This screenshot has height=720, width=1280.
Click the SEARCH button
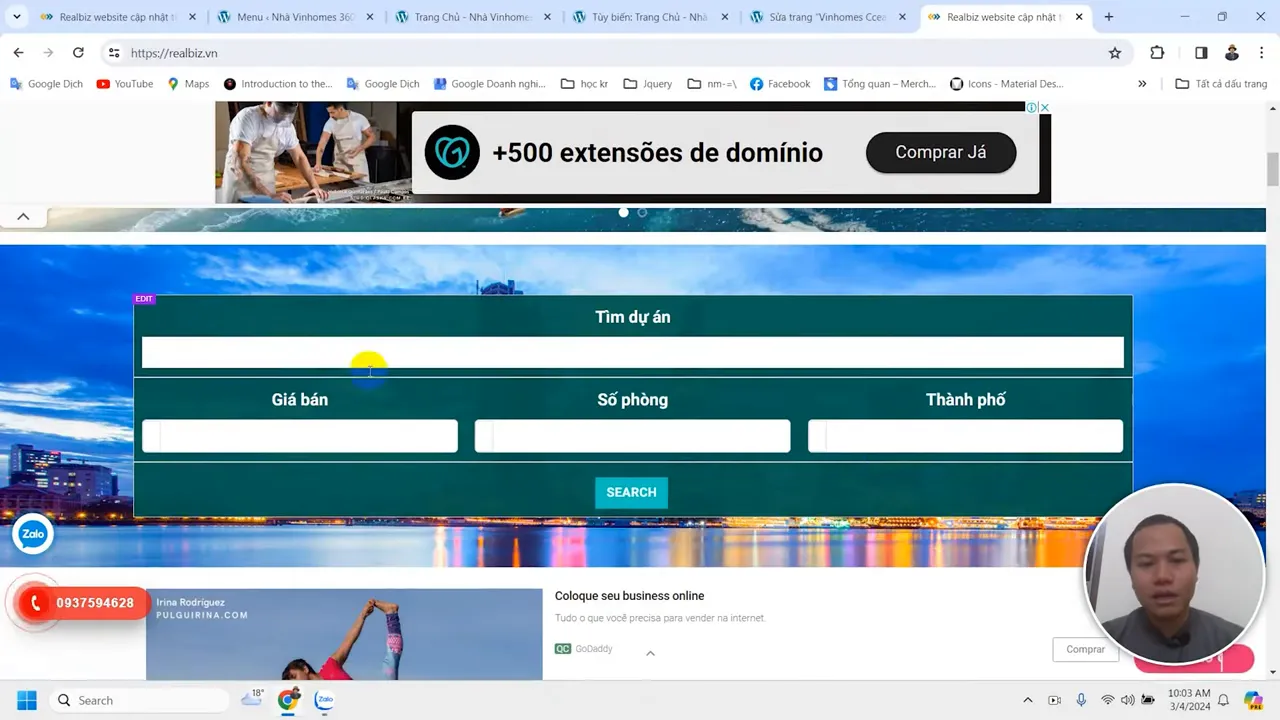[x=631, y=492]
